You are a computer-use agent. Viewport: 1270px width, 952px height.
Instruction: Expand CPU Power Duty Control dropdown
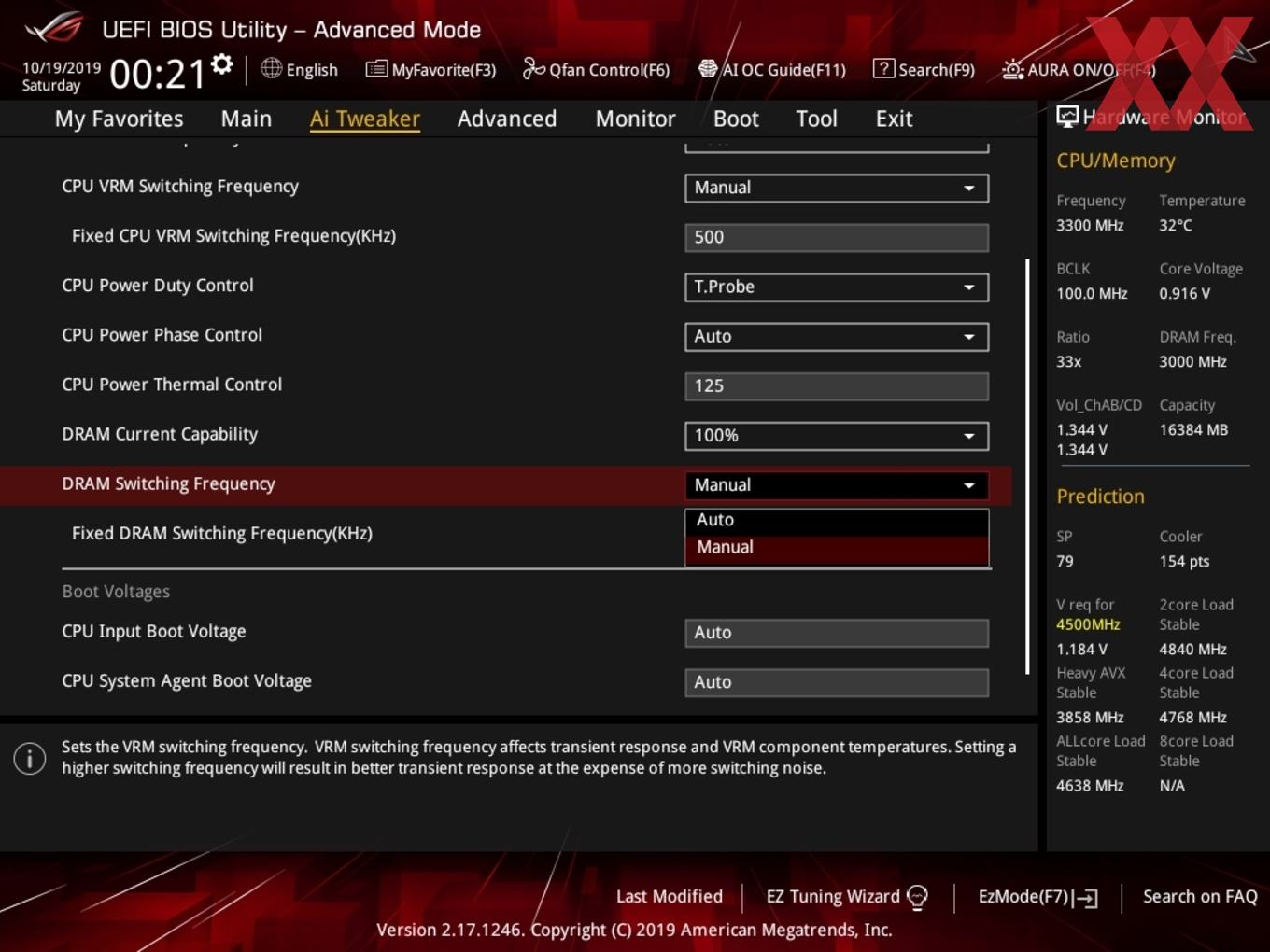click(837, 287)
